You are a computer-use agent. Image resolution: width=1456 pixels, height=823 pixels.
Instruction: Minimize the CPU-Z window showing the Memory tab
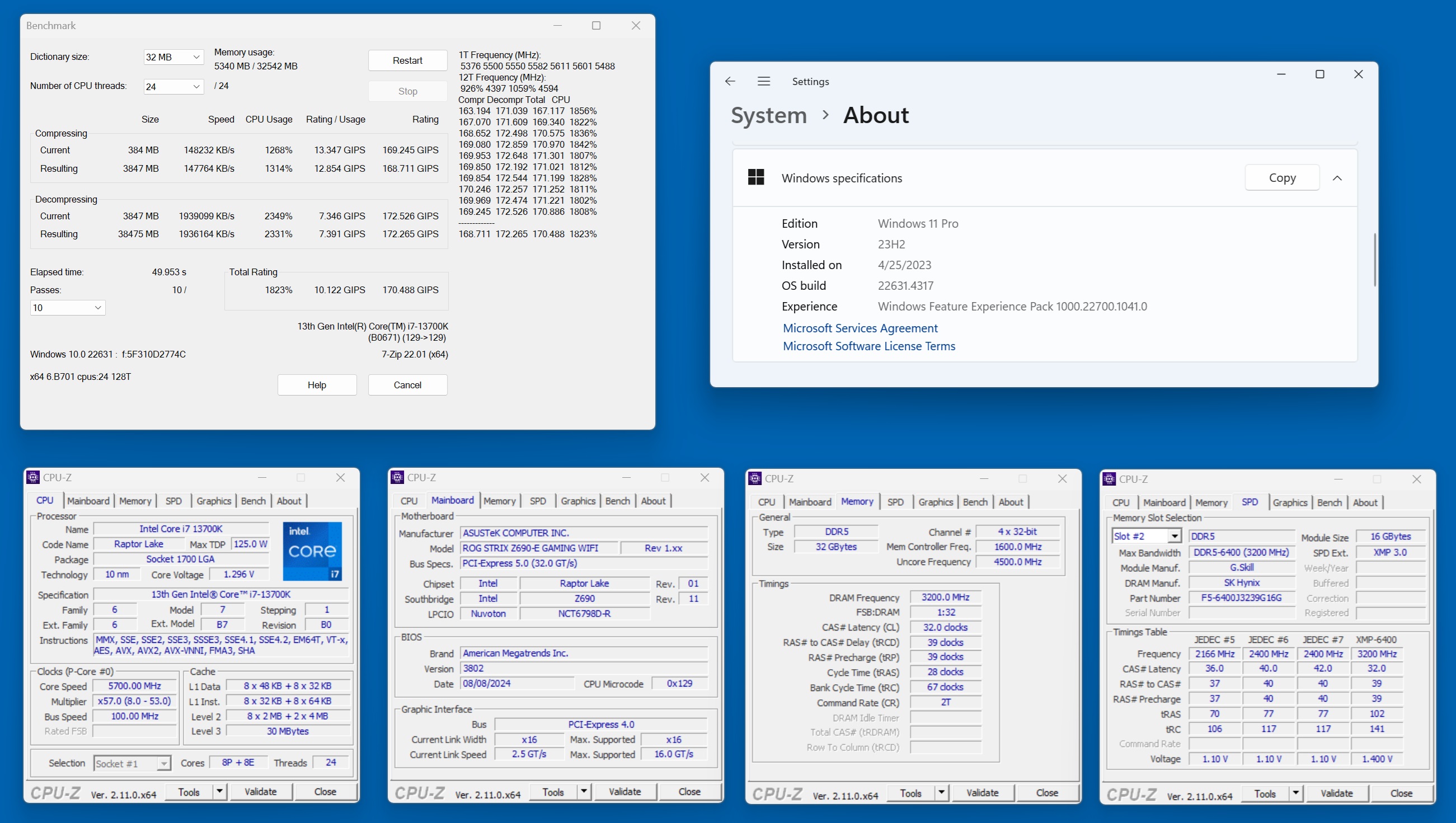(984, 479)
